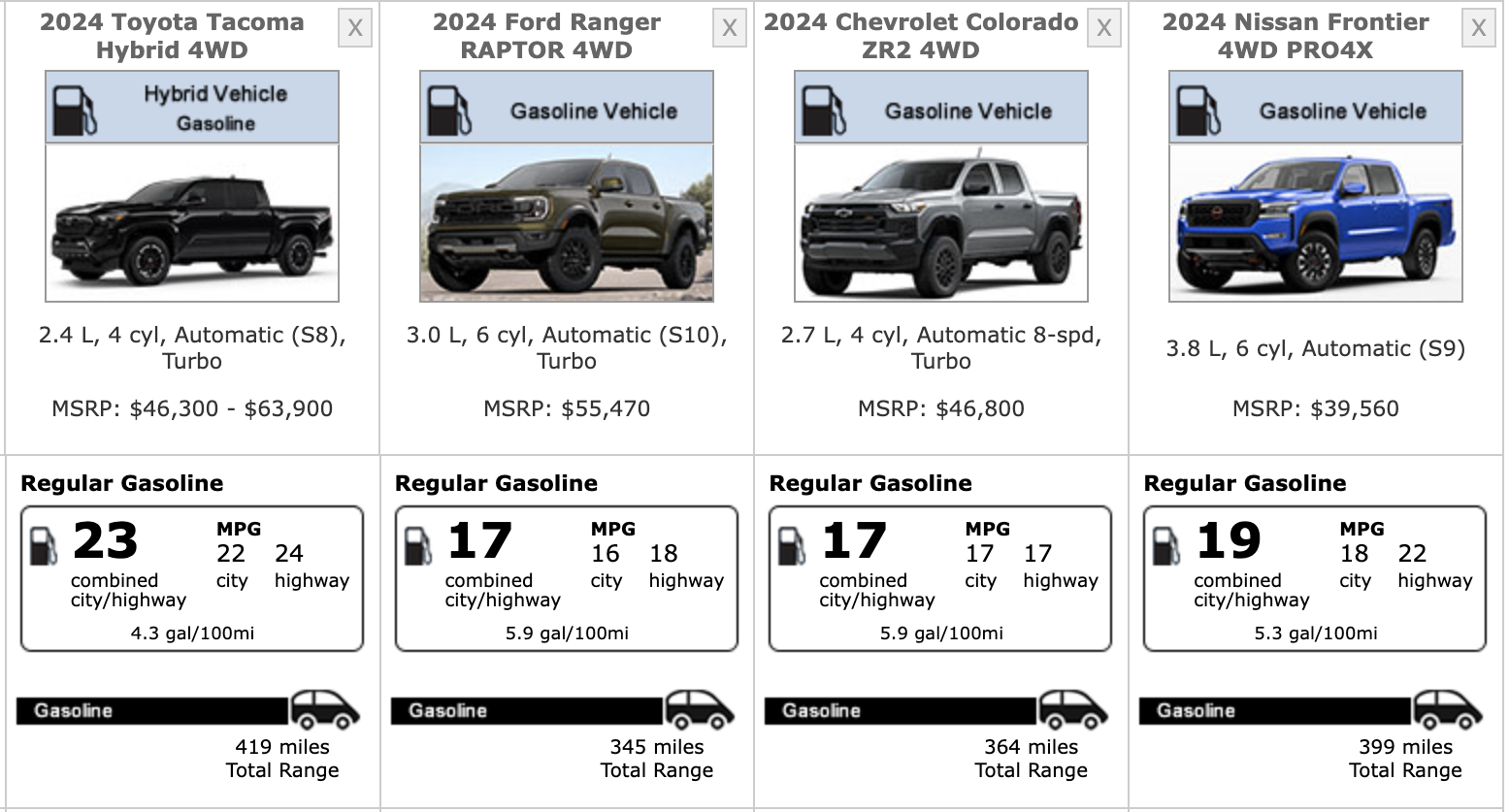Viewport: 1509px width, 812px height.
Task: Remove the Ford Ranger RAPTOR column
Action: point(730,29)
